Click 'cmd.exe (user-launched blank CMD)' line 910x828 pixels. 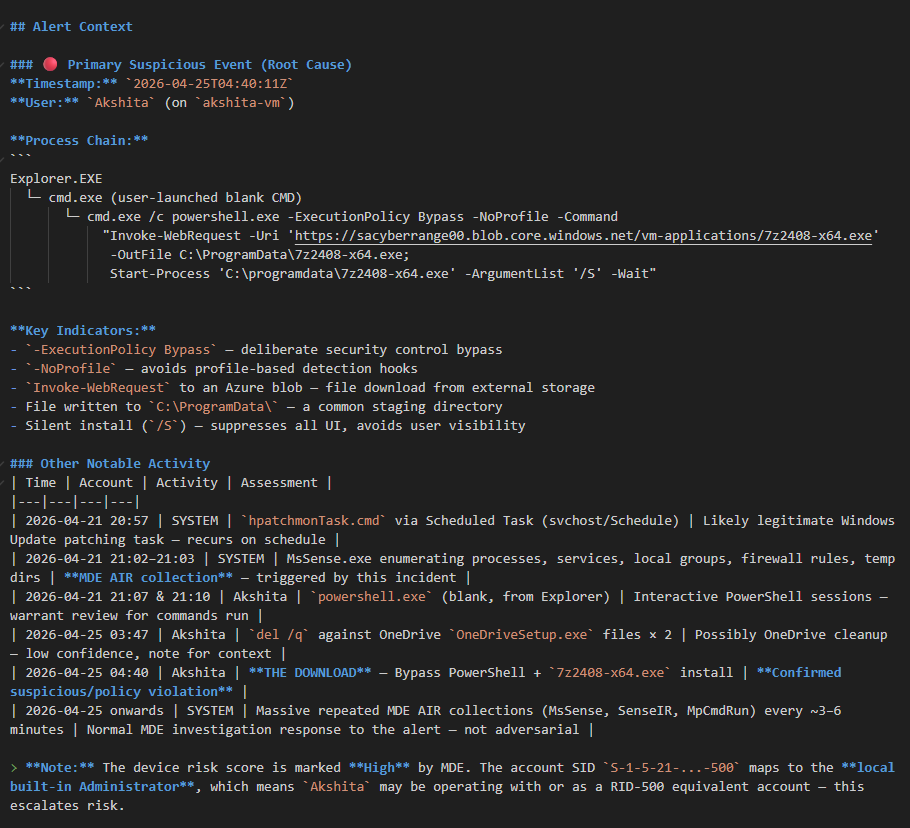point(175,198)
